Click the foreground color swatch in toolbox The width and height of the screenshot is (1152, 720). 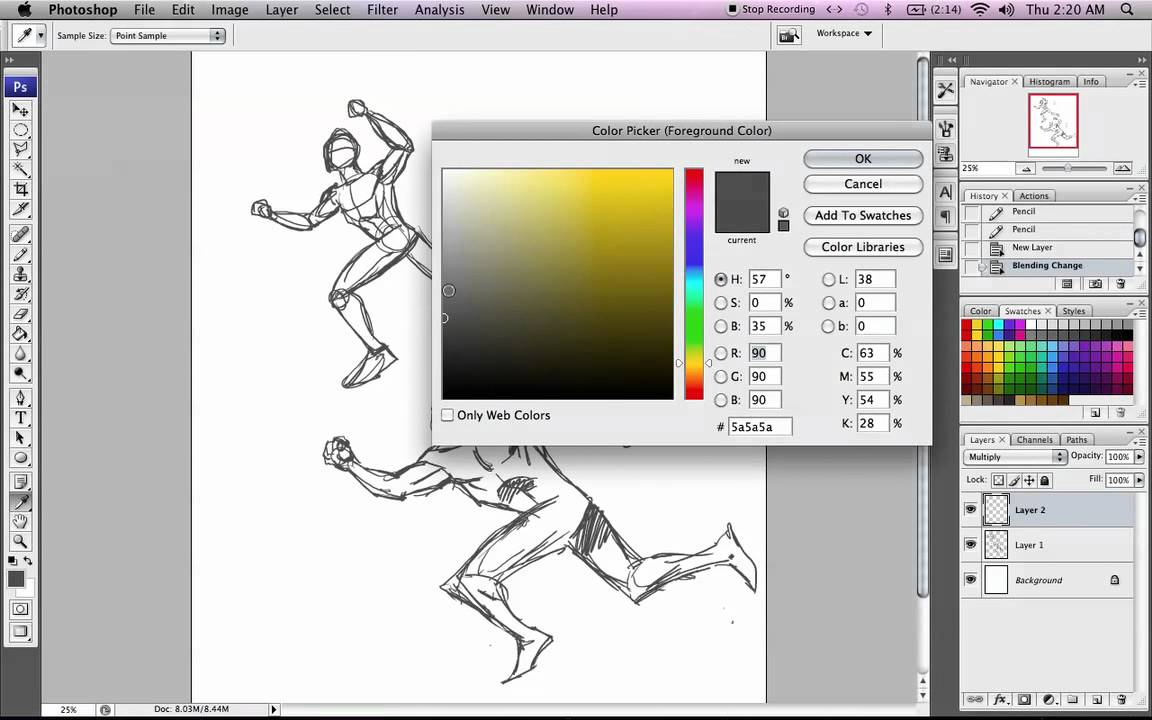(15, 579)
